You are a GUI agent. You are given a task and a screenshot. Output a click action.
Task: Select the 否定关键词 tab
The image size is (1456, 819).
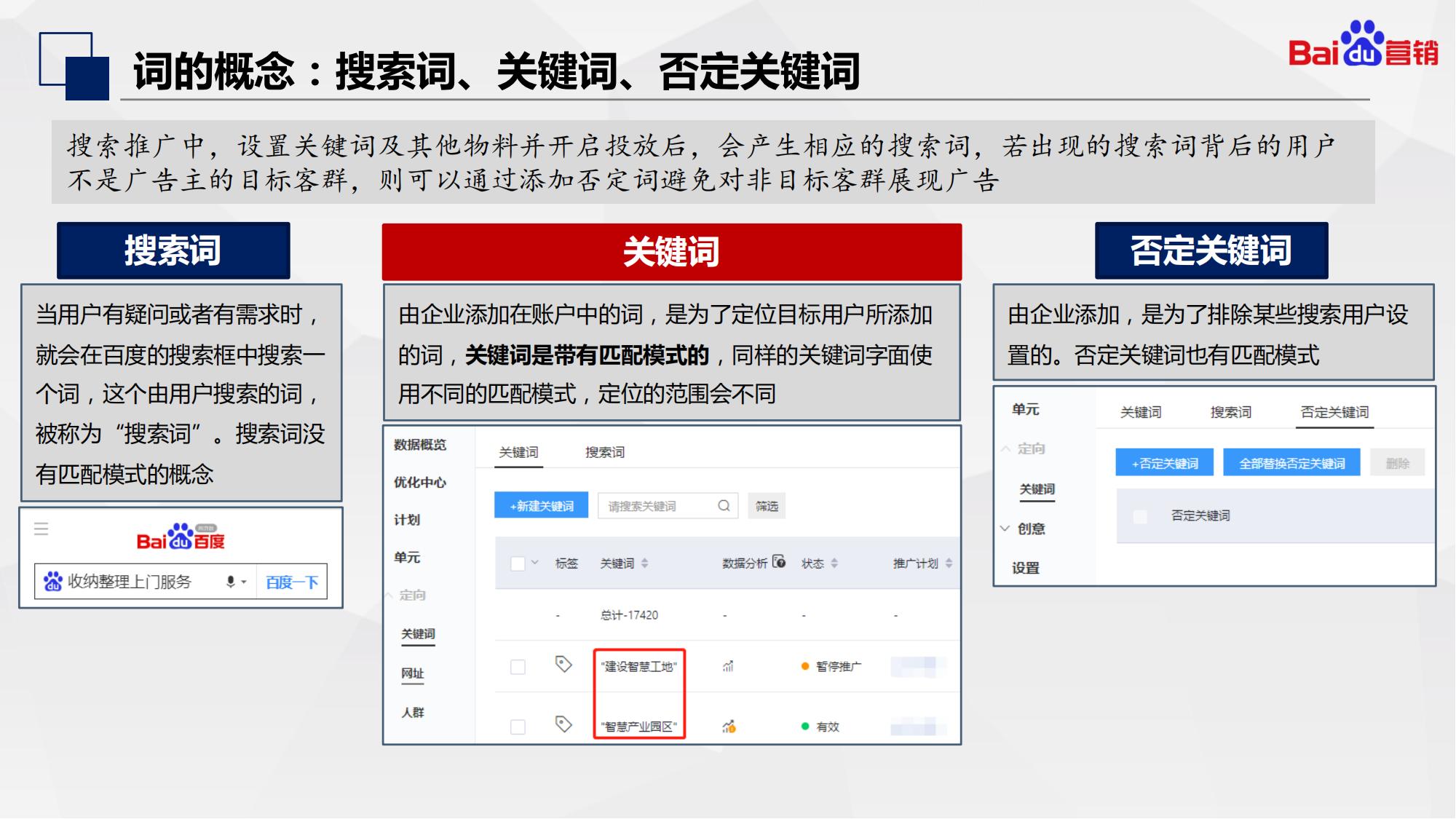(x=1334, y=412)
